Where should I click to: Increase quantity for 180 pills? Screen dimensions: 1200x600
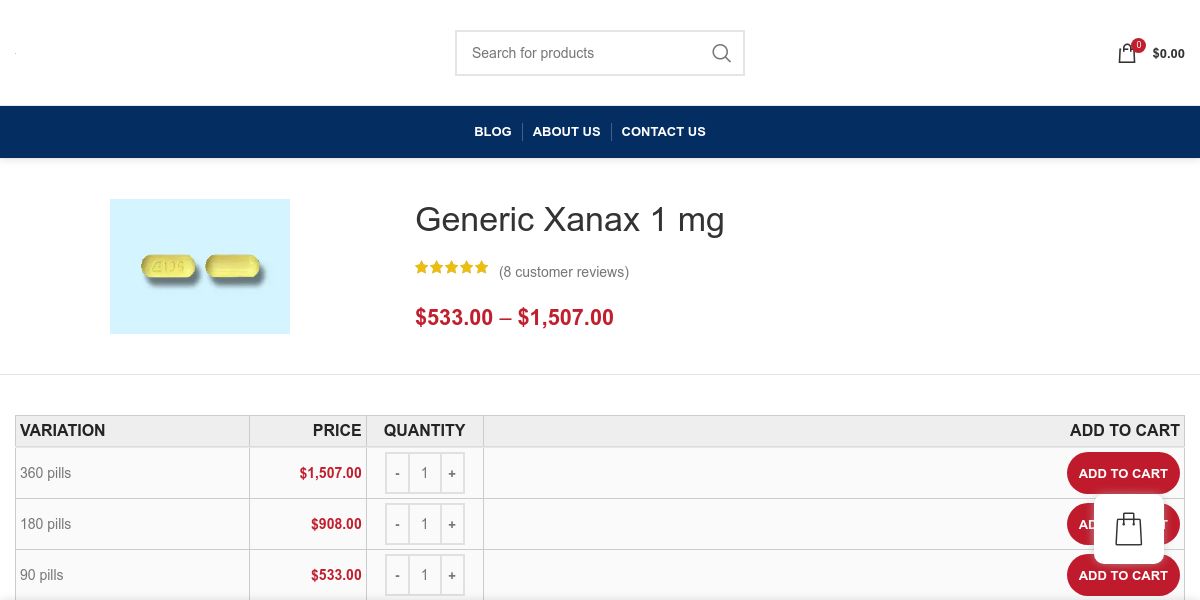pyautogui.click(x=452, y=524)
